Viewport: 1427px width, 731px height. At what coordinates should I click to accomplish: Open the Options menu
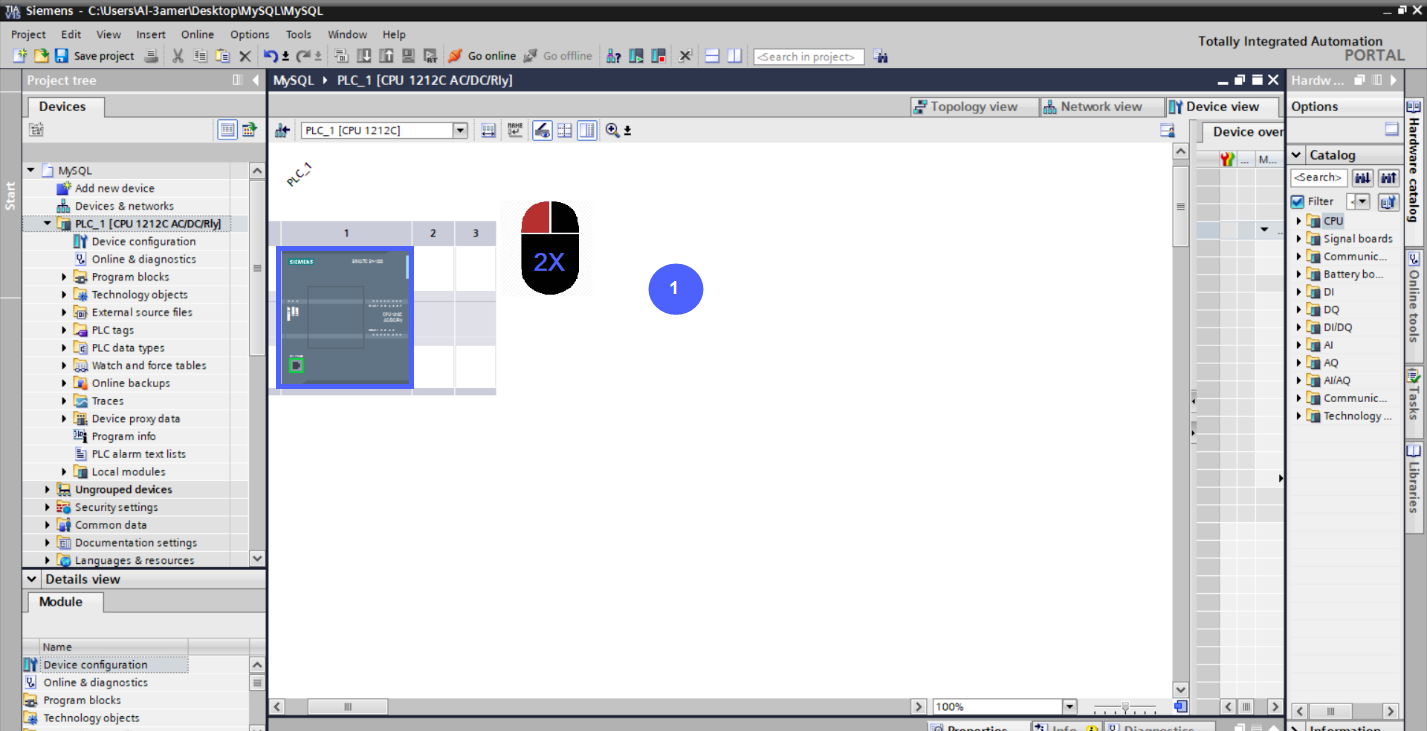coord(249,33)
